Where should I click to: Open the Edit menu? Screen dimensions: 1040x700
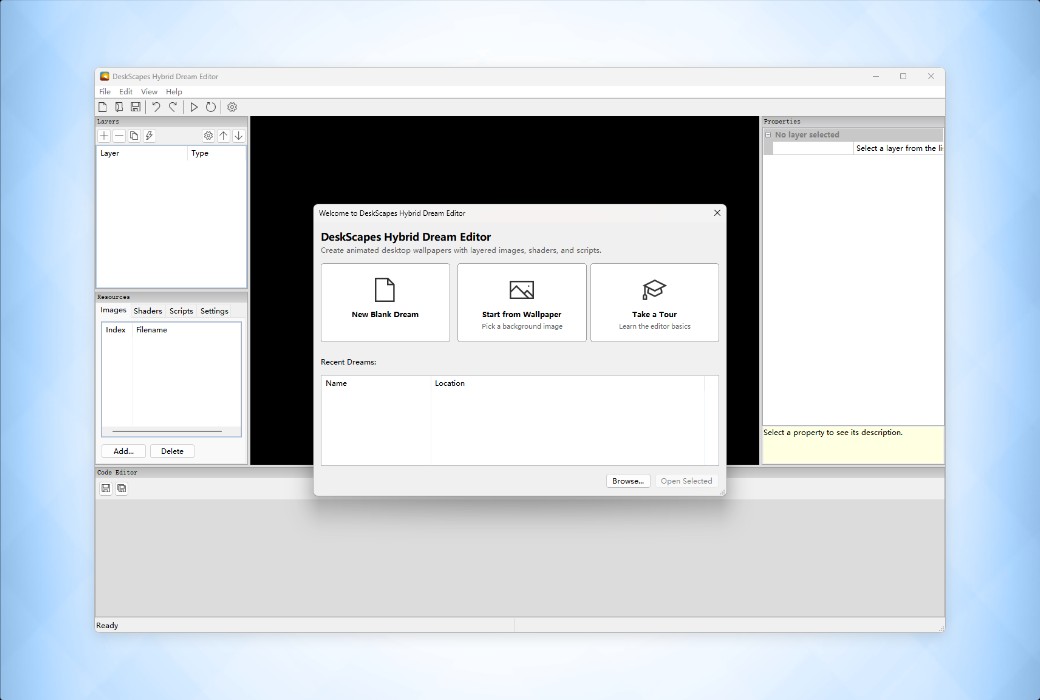[126, 92]
